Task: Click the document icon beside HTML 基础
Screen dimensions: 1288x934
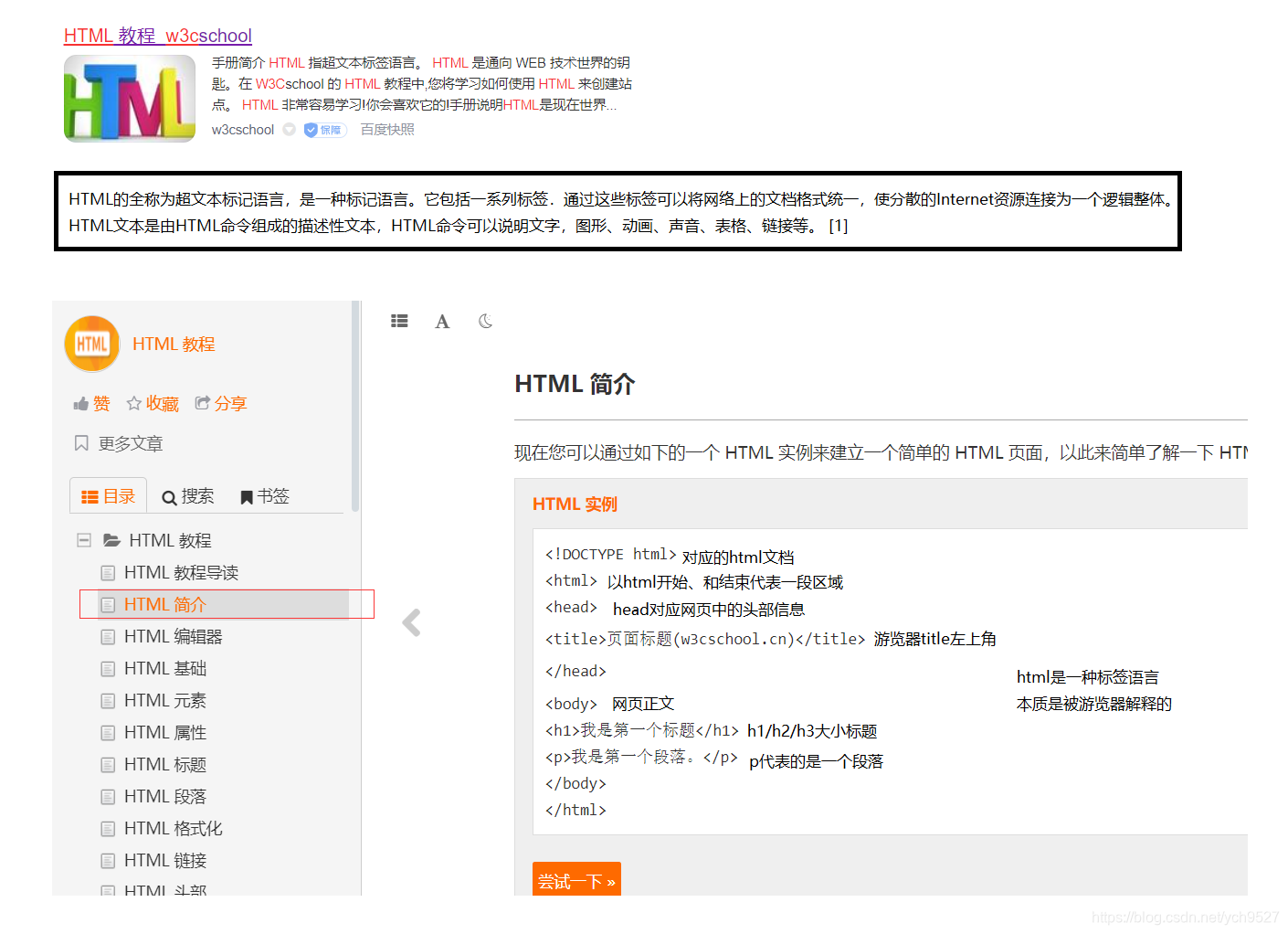Action: 108,669
